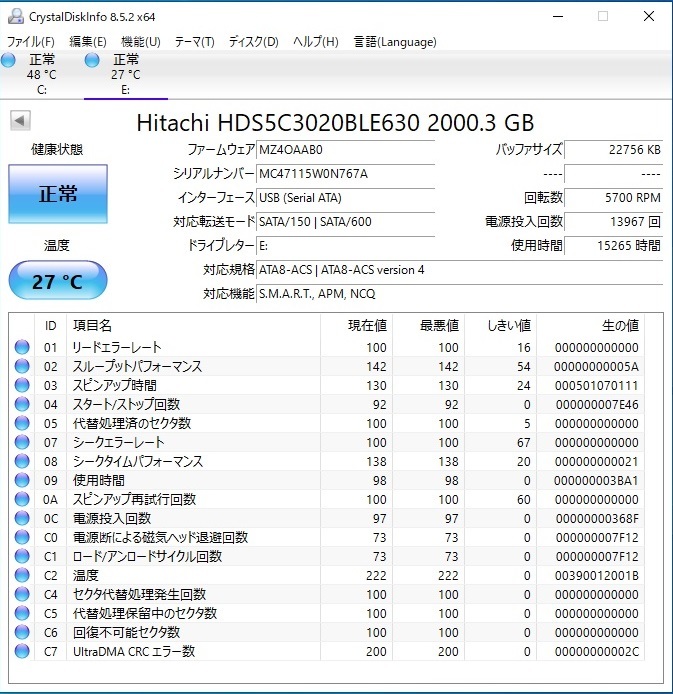Click status circle for attribute C6 回復不可能セクタ数
673x694 pixels.
pos(22,632)
